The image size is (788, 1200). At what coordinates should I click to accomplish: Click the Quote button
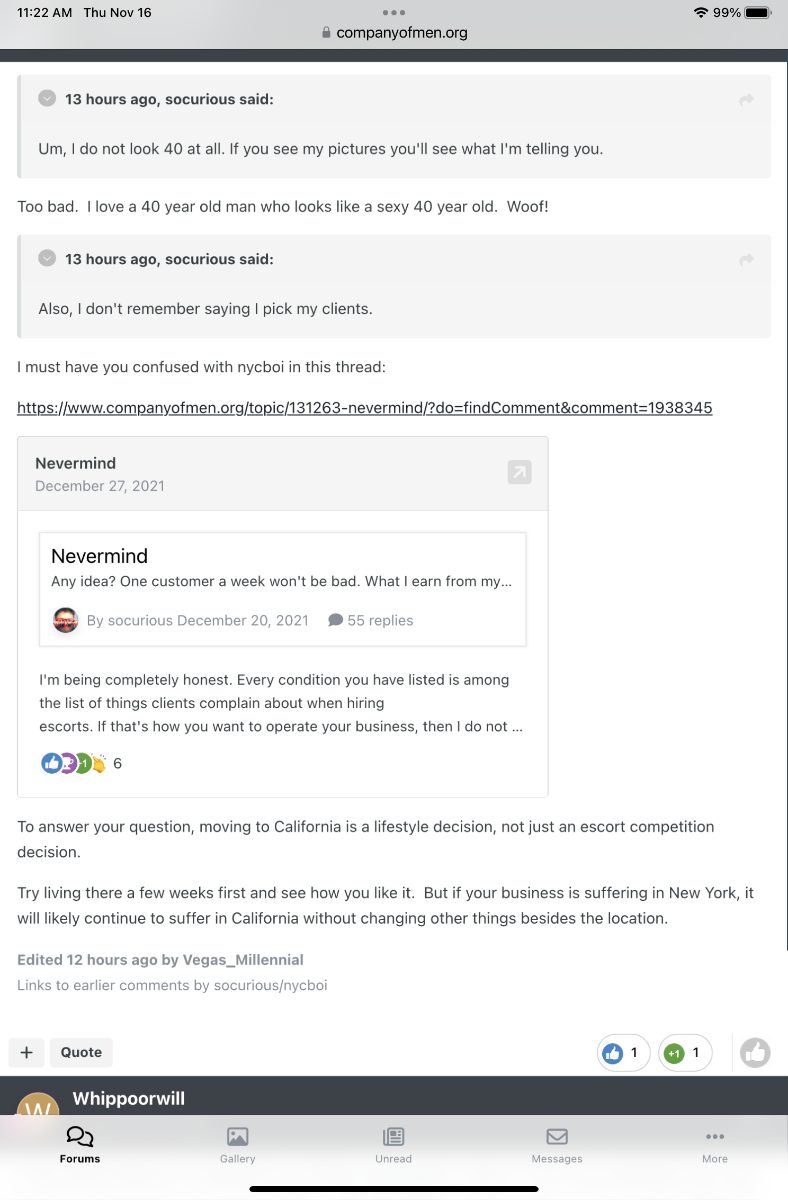pos(81,1052)
